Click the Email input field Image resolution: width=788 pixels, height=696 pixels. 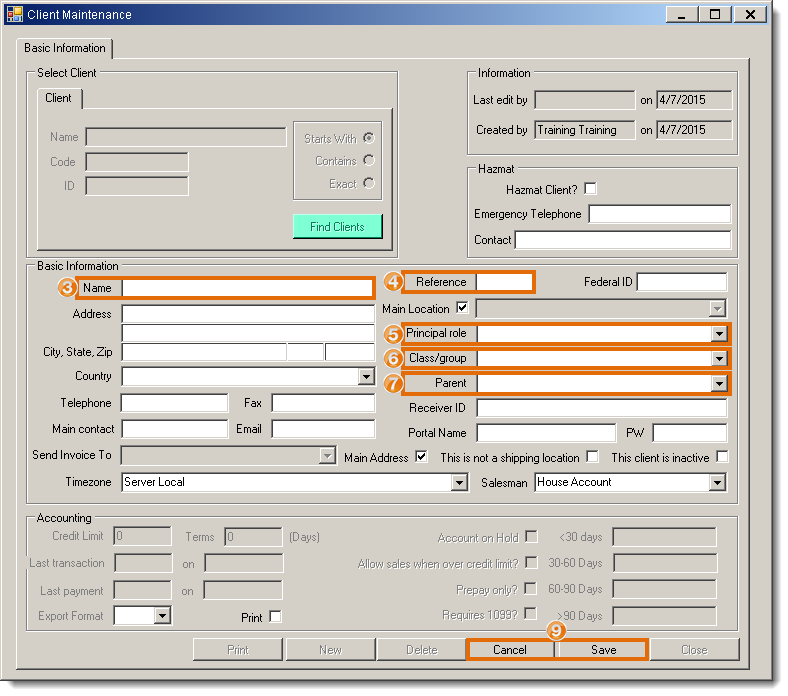323,429
